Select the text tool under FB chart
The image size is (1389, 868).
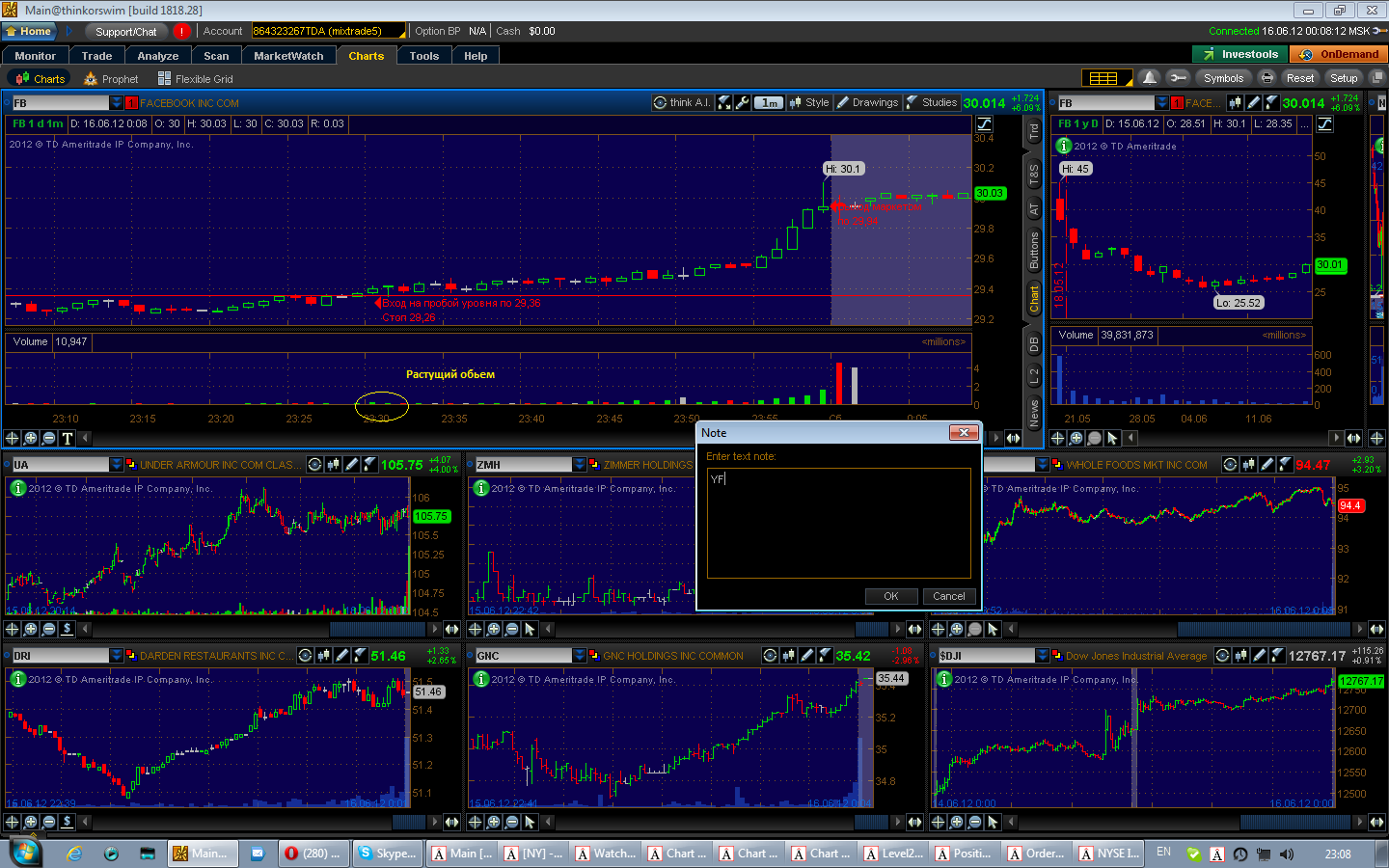point(68,438)
